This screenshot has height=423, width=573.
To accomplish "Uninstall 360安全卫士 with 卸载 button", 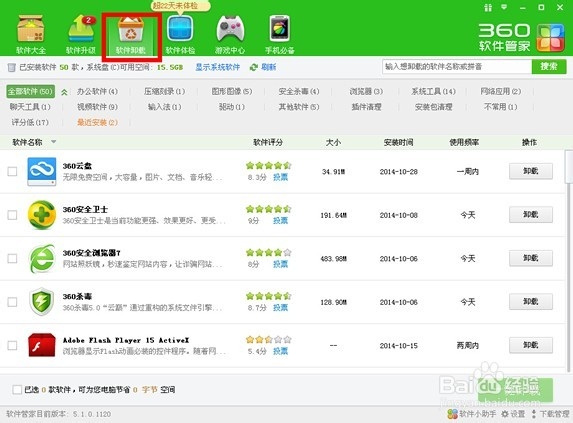I will [x=531, y=215].
